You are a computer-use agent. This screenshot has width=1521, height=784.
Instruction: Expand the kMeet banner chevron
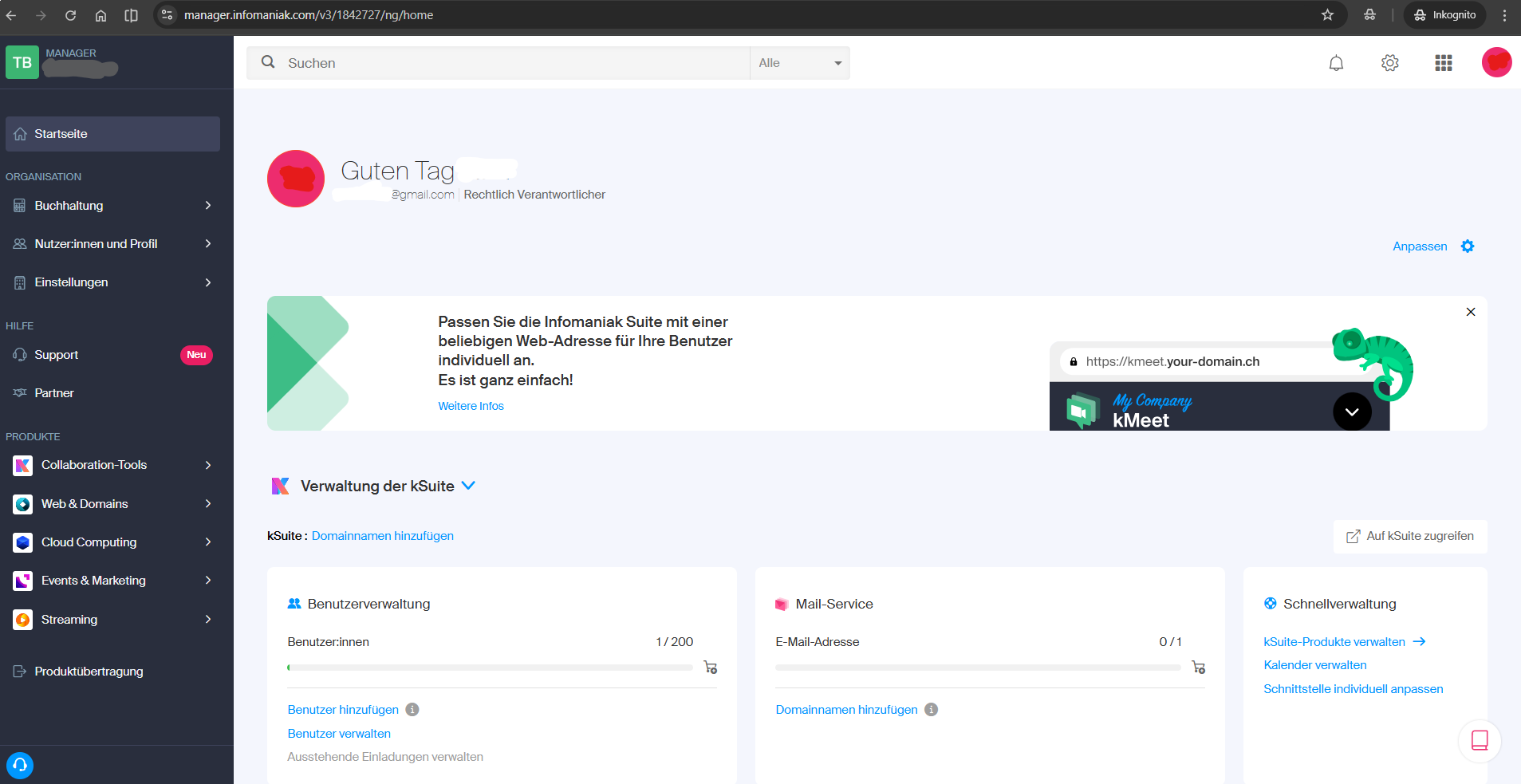point(1351,412)
